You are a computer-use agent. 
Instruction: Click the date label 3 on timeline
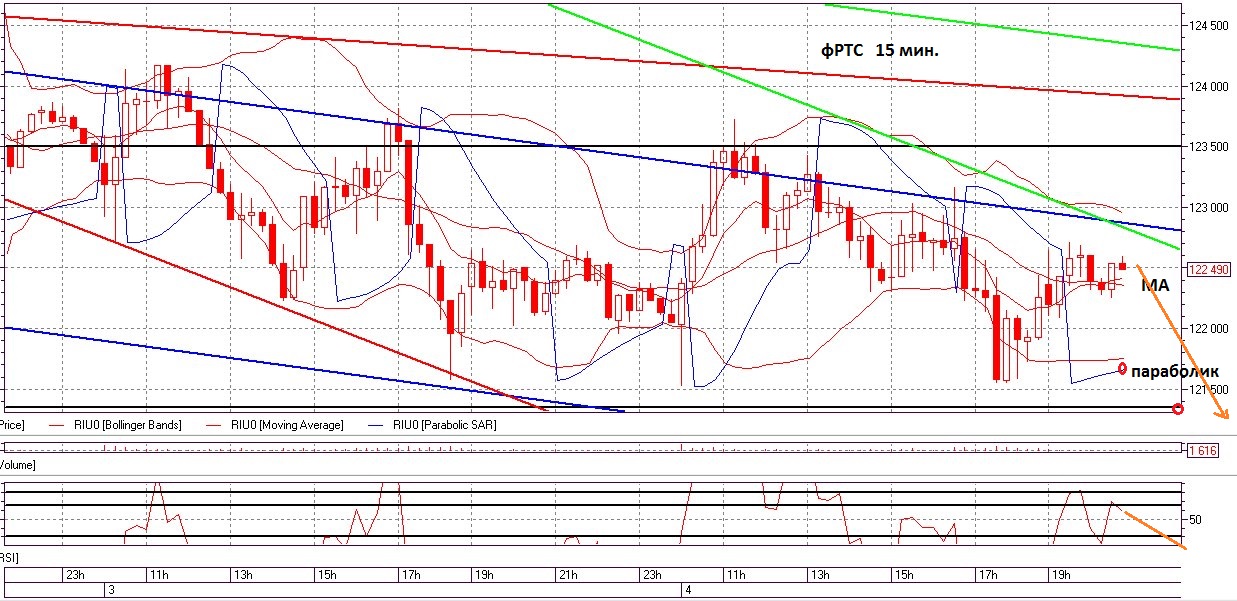(111, 591)
